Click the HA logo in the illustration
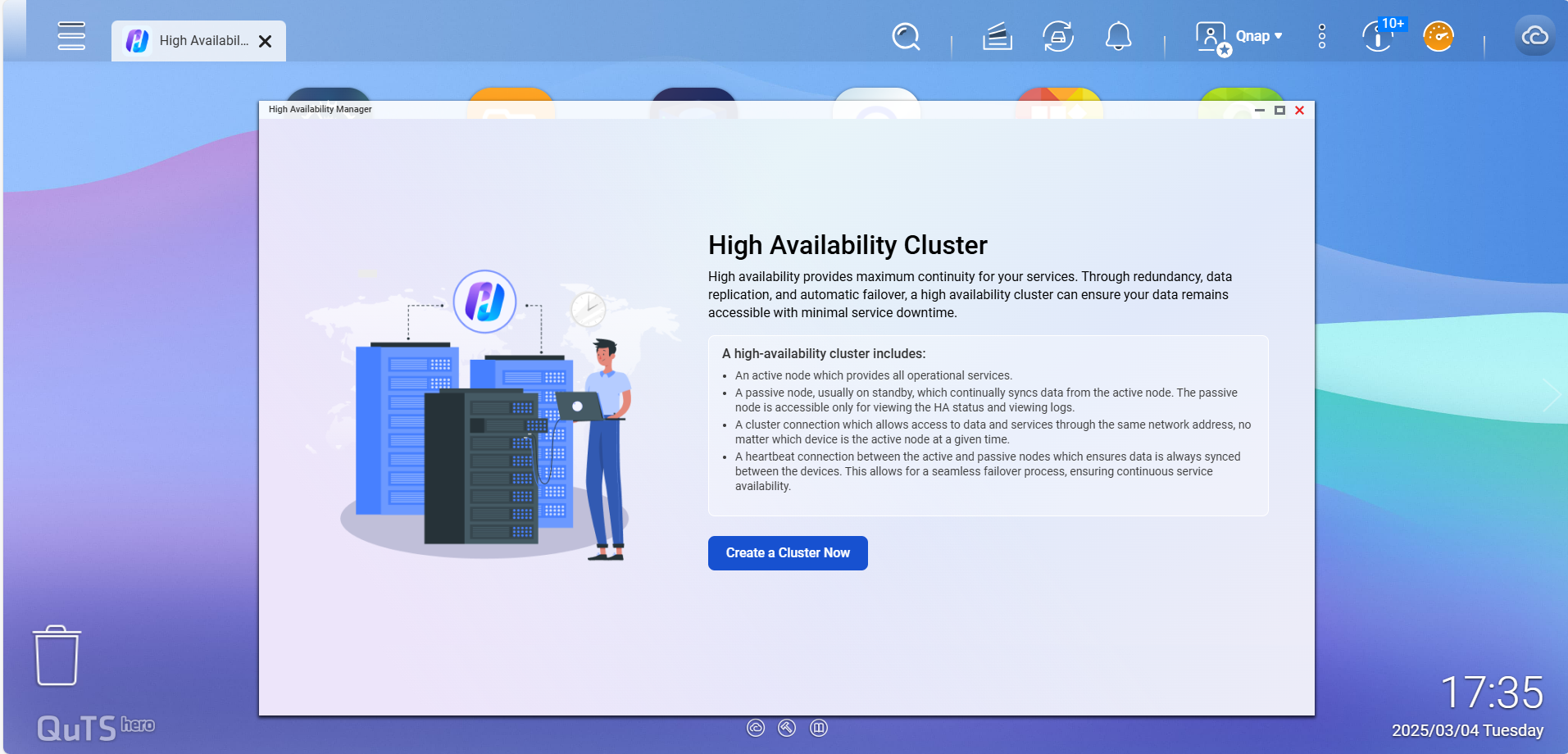The width and height of the screenshot is (1568, 754). click(484, 302)
